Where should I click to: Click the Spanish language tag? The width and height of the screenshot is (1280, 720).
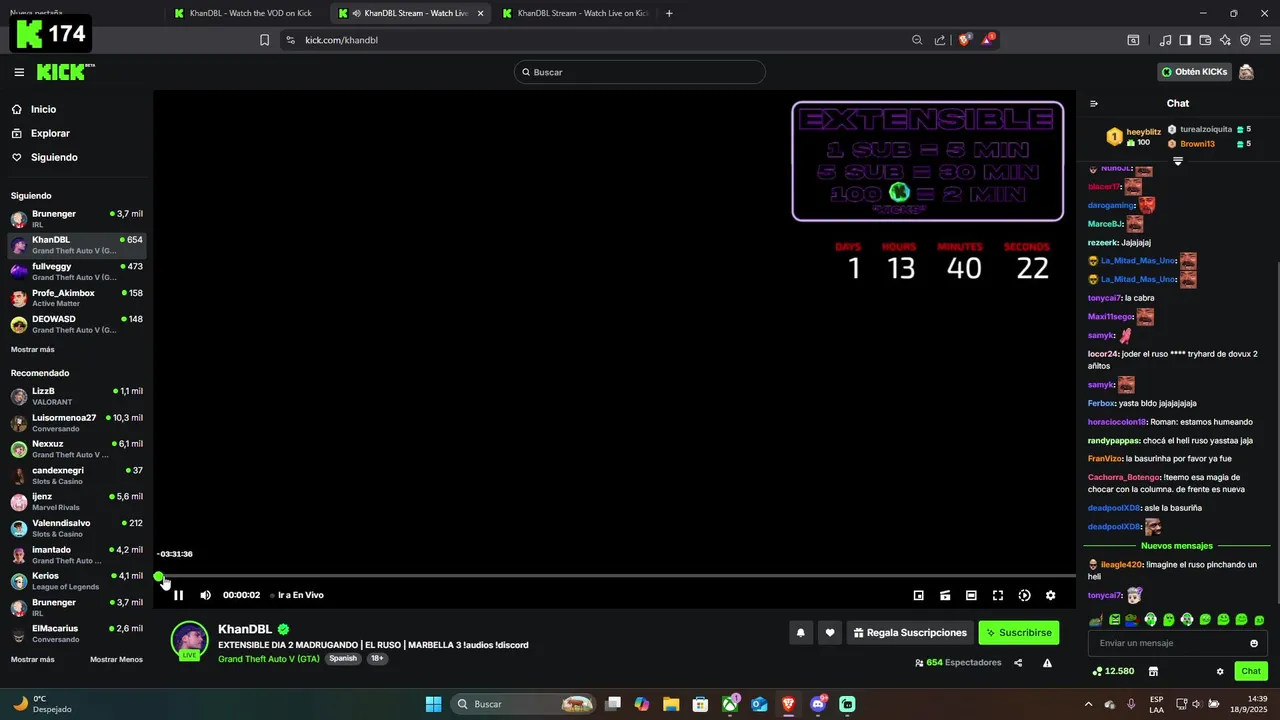pos(343,659)
